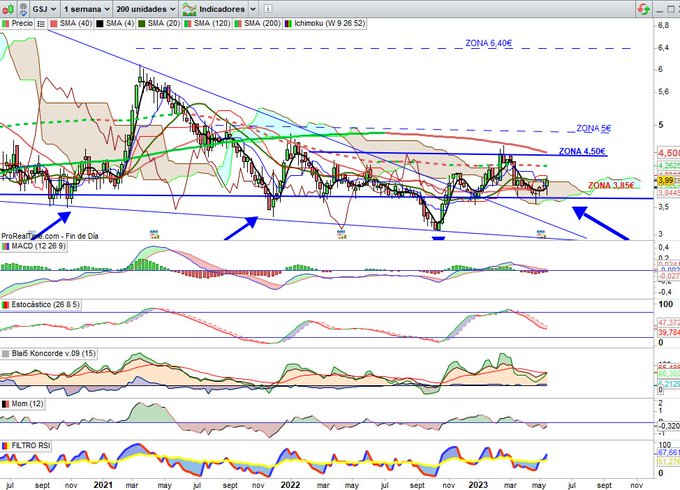Select the SMA (20) indicator label

tap(159, 23)
